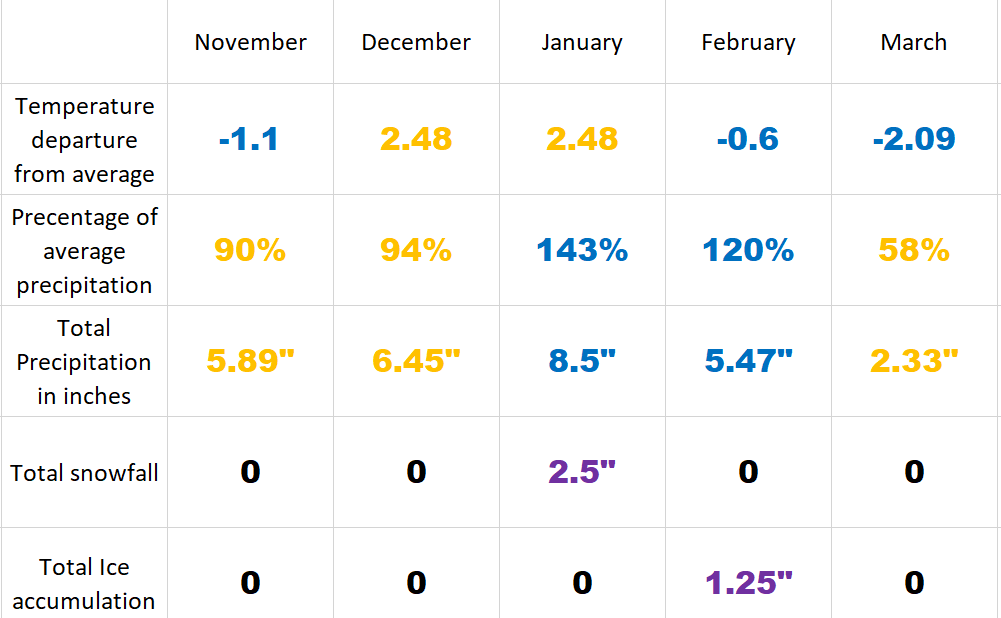Select the December column header cell
Image resolution: width=1001 pixels, height=618 pixels.
click(416, 43)
